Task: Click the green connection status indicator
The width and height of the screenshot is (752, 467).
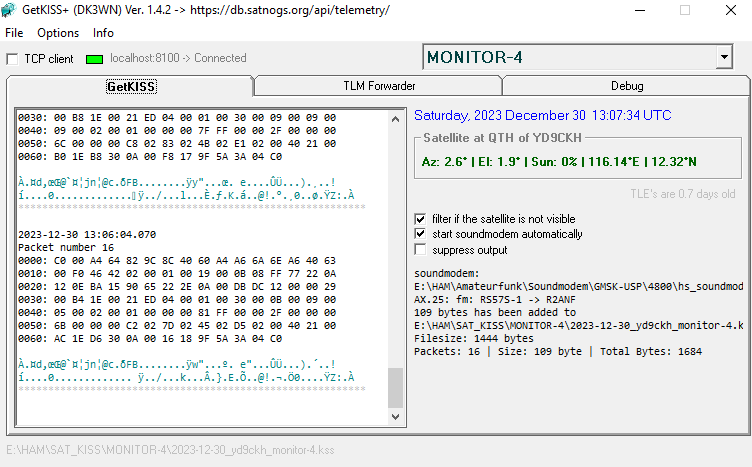Action: [x=94, y=59]
